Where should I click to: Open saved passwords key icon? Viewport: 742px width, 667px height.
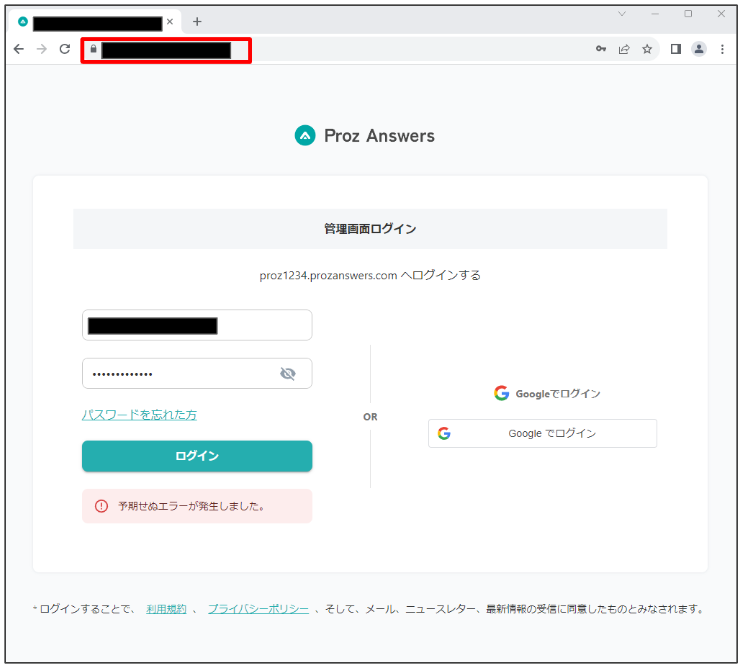(601, 49)
